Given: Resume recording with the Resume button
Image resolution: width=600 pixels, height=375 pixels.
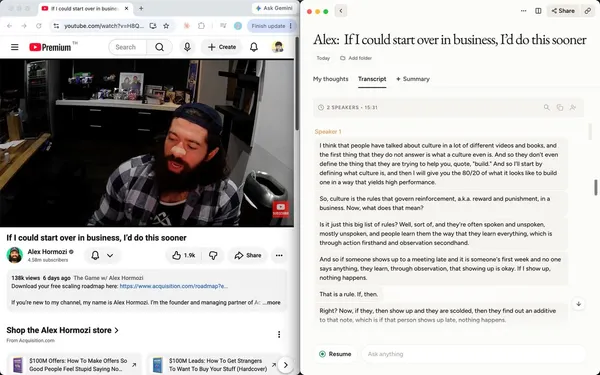Looking at the screenshot, I should coord(335,354).
